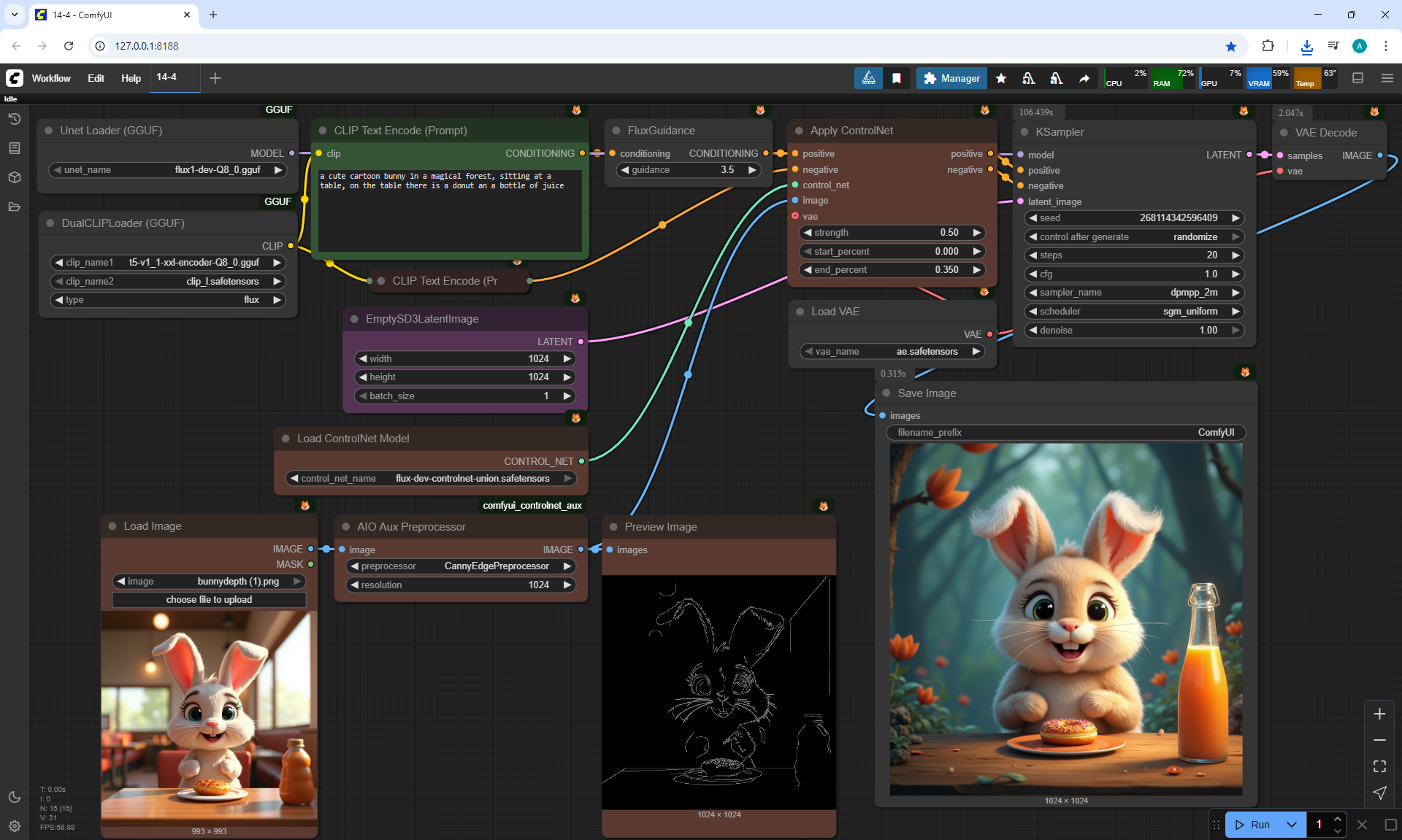Collapse the Save Image node with its header dot
Screen dimensions: 1402x840
[x=886, y=393]
